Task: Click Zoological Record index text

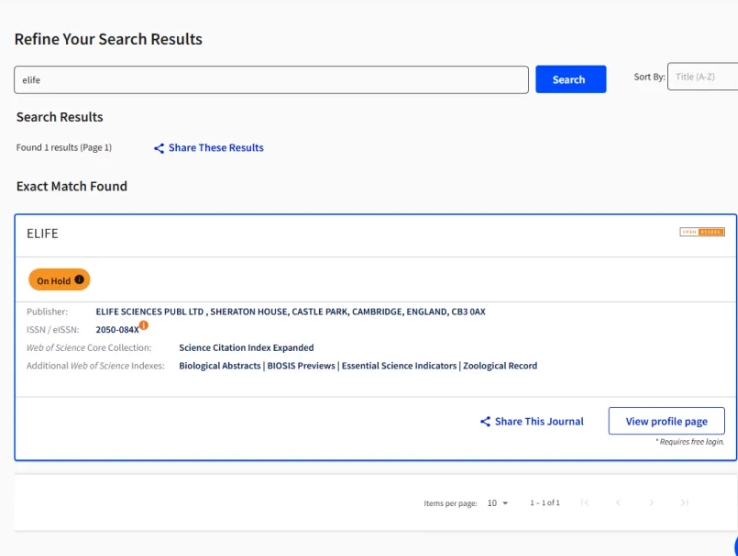Action: point(500,366)
